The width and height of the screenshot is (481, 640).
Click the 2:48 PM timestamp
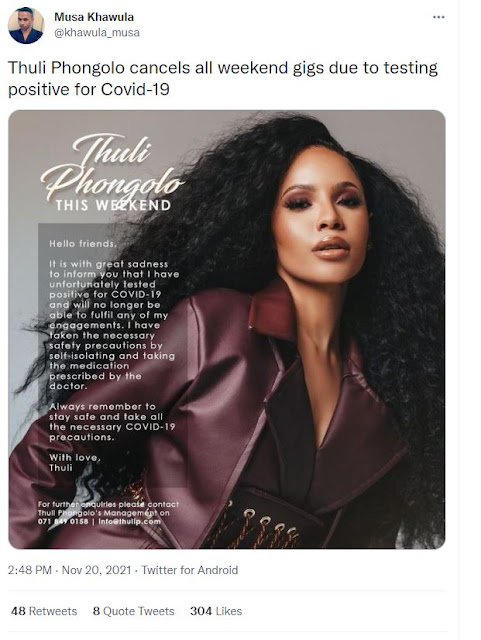pos(30,570)
